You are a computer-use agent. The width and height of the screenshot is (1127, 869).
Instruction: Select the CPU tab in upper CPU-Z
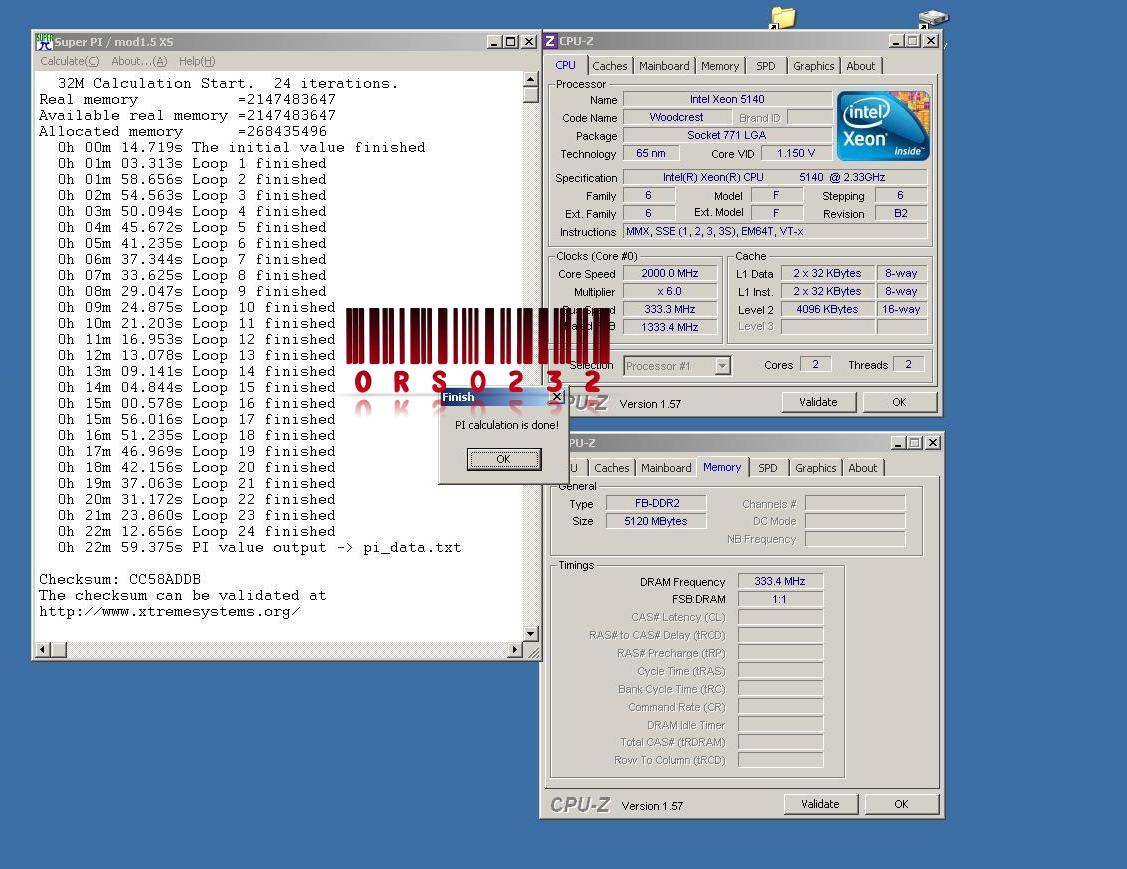pos(566,65)
